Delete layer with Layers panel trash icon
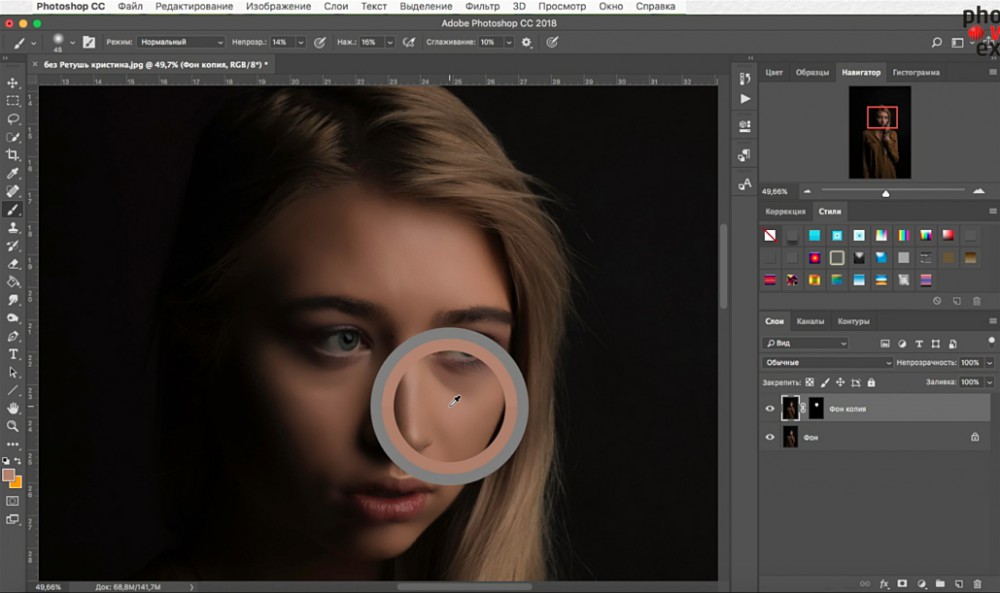Screen dimensions: 1000x593 [x=977, y=583]
